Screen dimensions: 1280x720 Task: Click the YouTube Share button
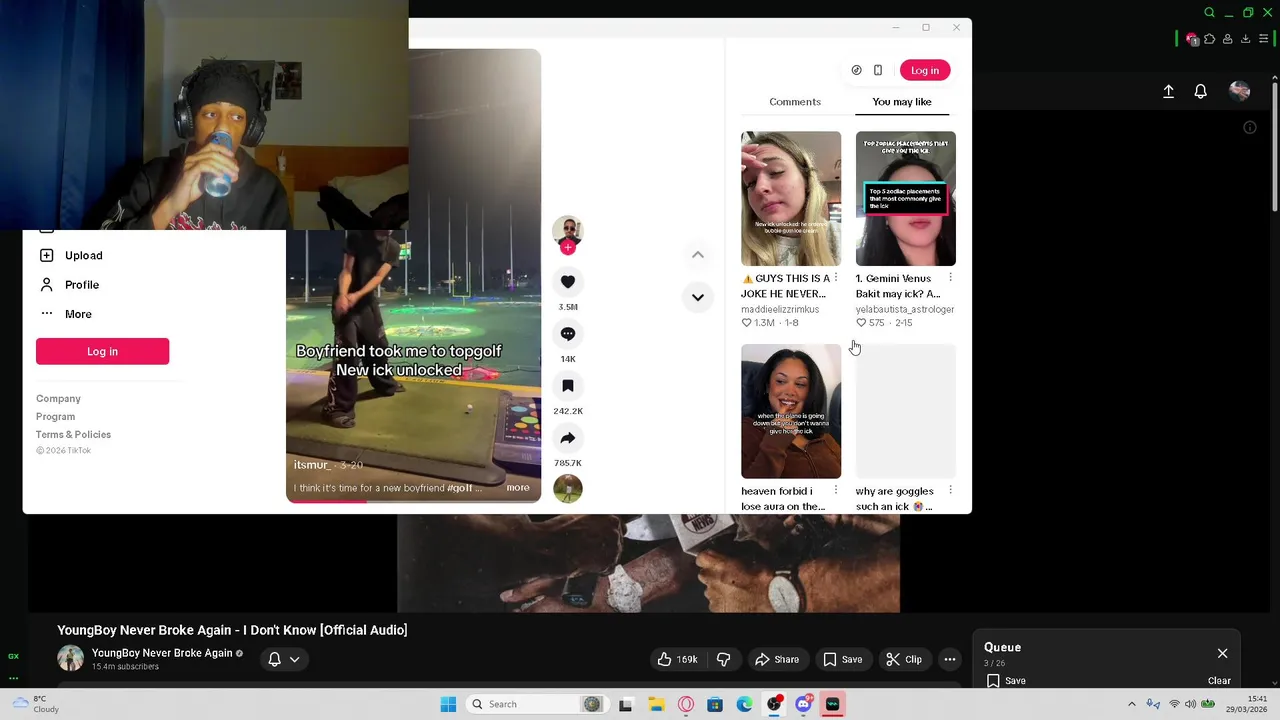777,659
